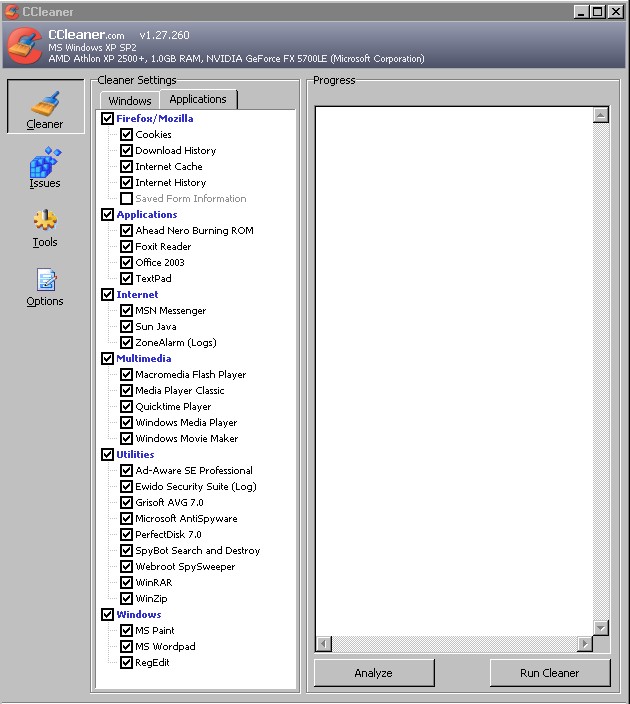The height and width of the screenshot is (704, 630).
Task: Uncheck Cookies under Firefox/Mozilla
Action: [126, 134]
